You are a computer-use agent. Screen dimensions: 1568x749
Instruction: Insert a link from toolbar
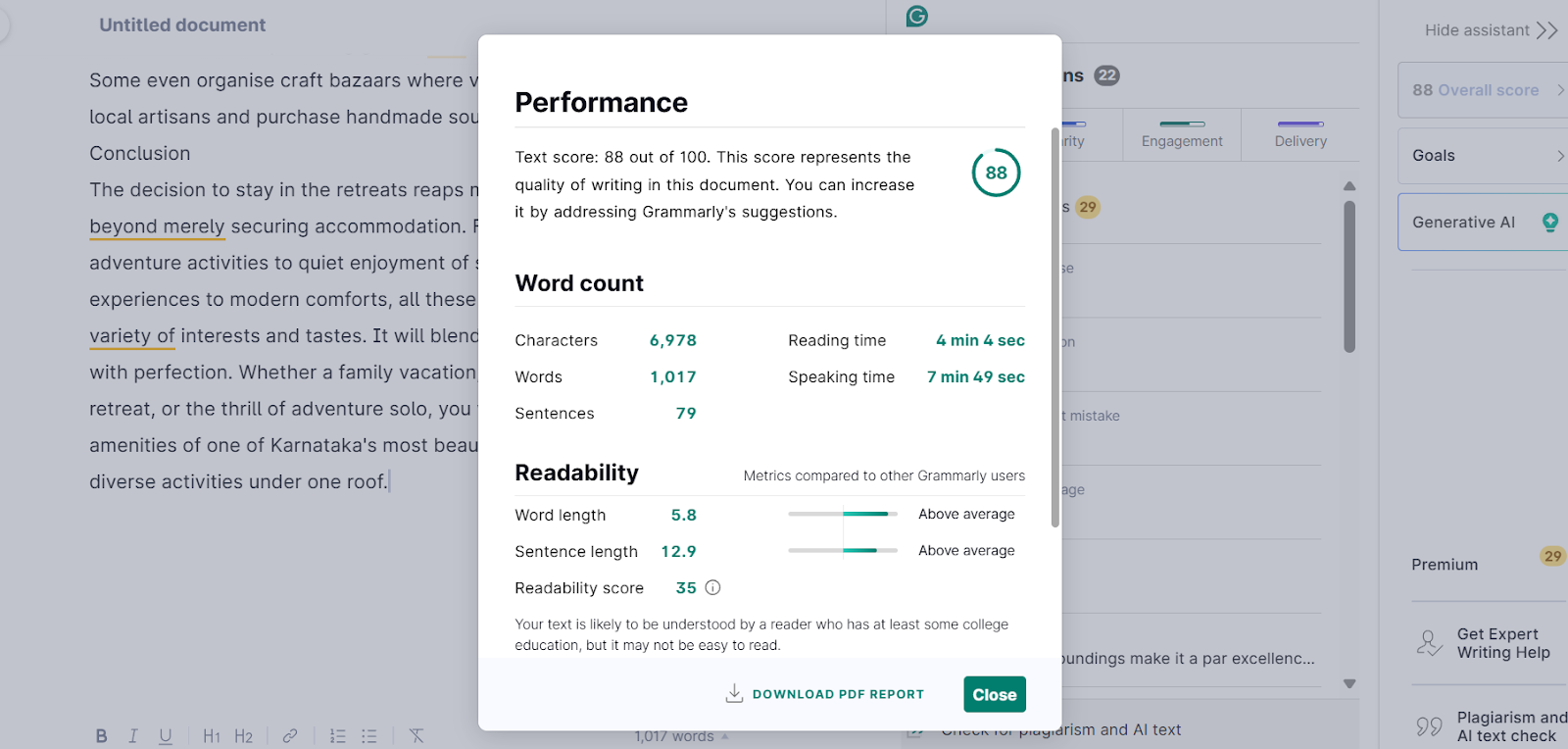click(290, 736)
